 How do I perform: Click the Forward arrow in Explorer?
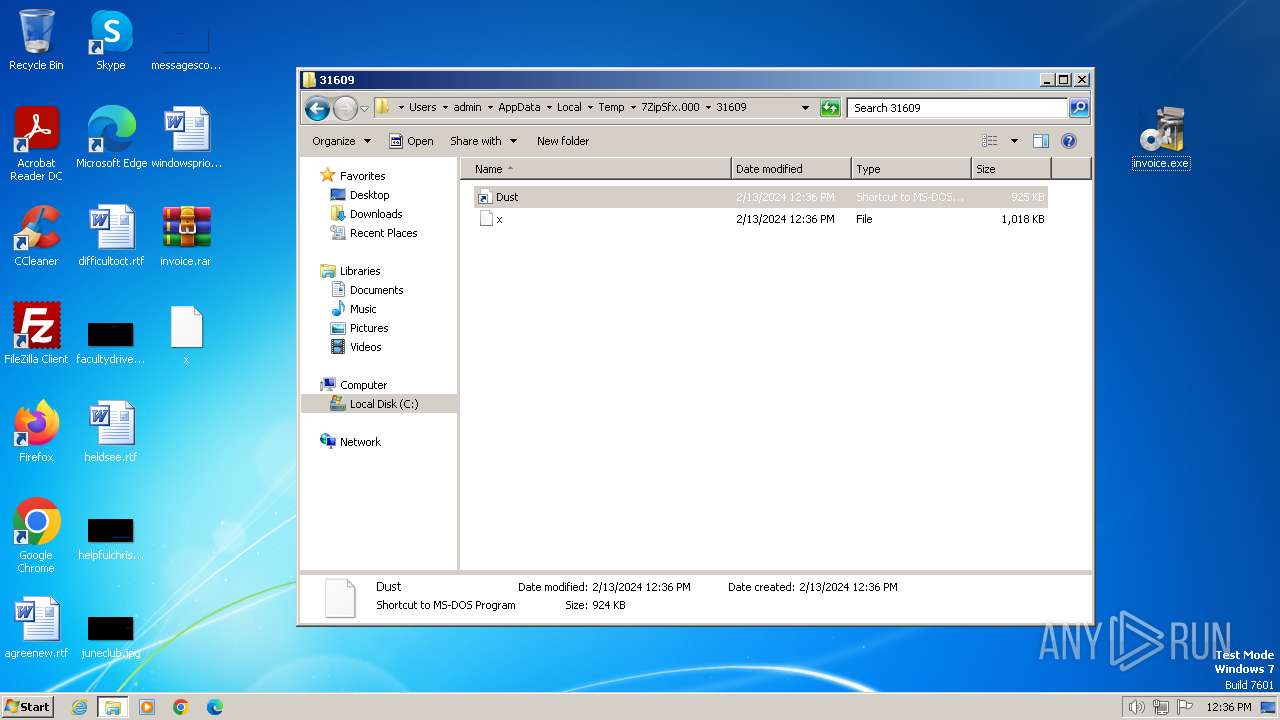coord(345,108)
